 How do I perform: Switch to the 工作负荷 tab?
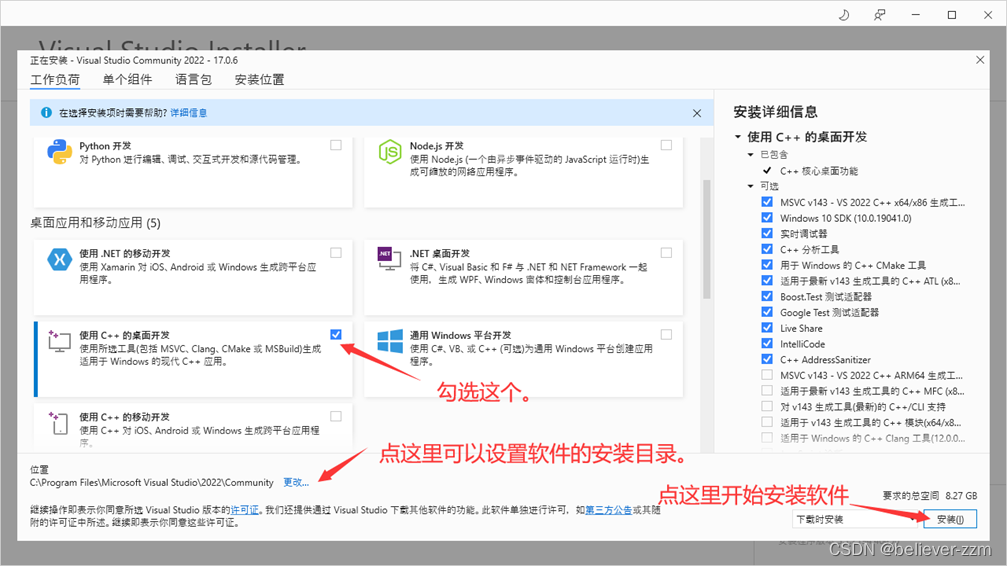point(55,80)
